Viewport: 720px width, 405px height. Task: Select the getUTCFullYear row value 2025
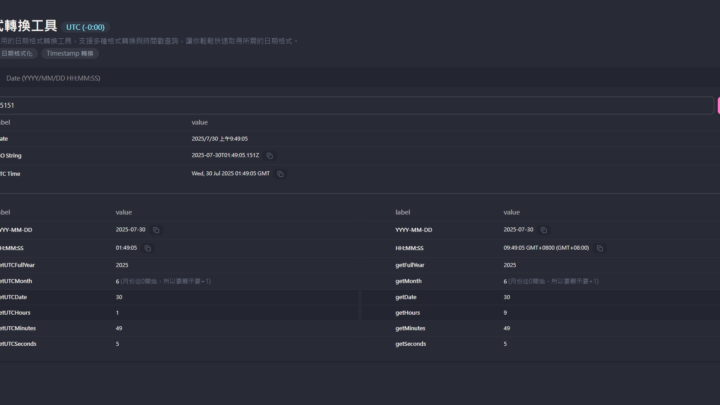[x=122, y=265]
